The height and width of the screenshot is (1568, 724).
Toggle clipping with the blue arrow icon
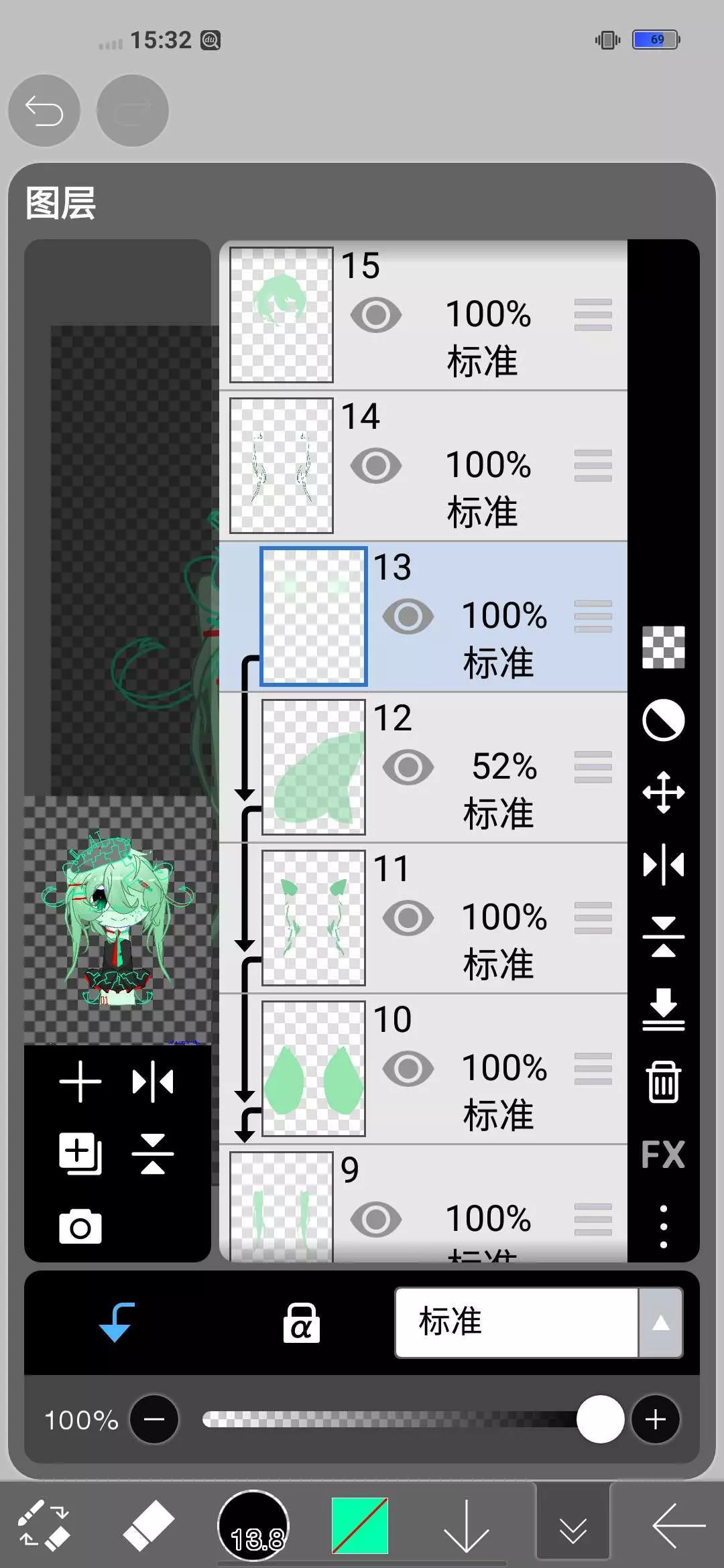click(x=117, y=1323)
